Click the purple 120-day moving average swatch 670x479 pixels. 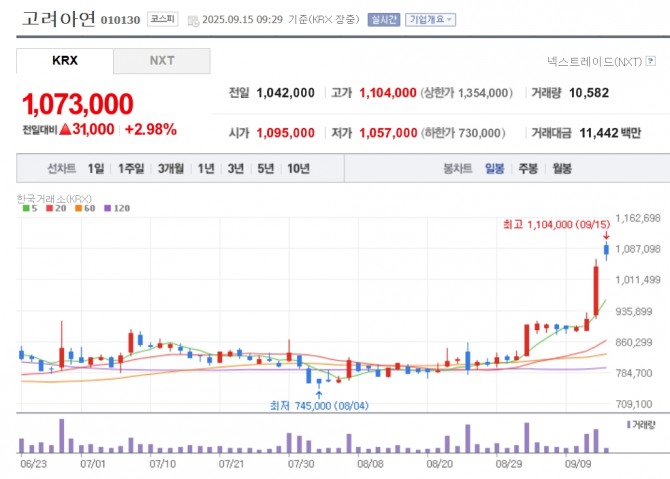coord(108,208)
